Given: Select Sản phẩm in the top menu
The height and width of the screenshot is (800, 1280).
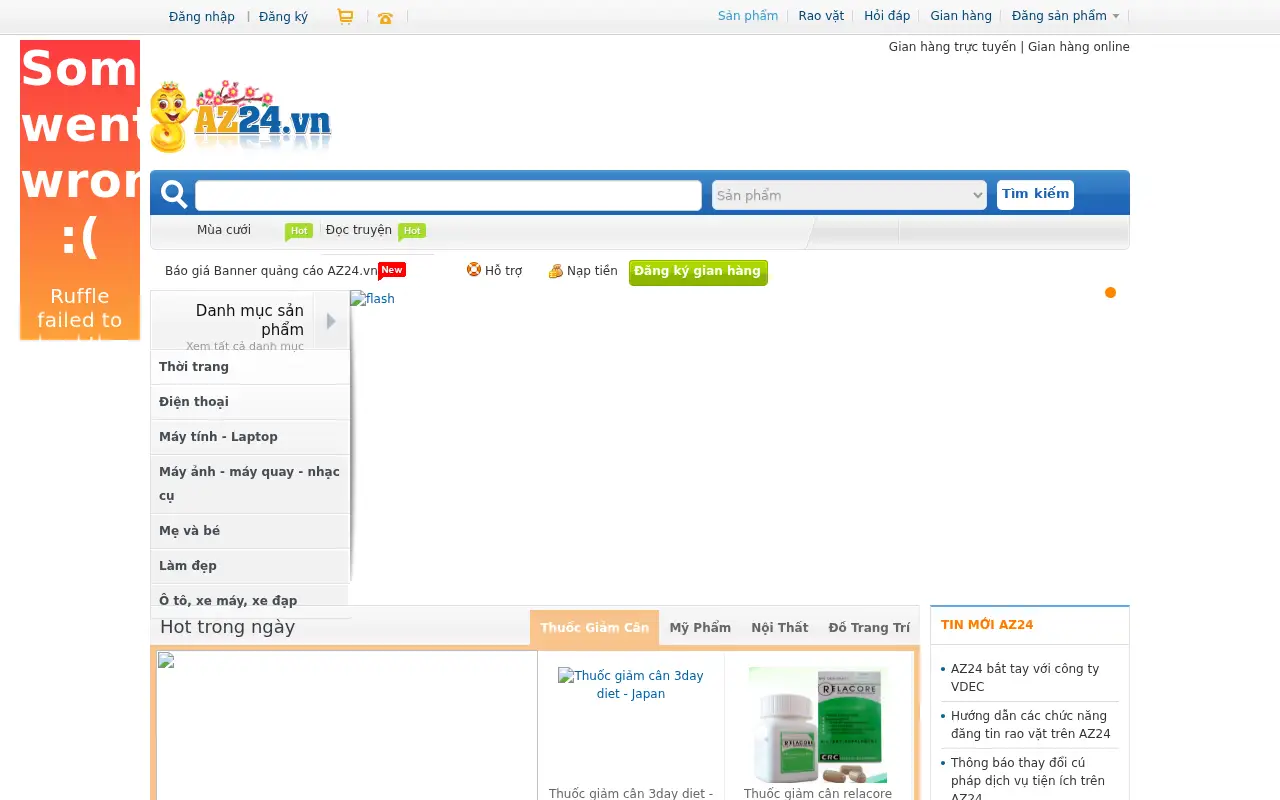Looking at the screenshot, I should point(748,16).
